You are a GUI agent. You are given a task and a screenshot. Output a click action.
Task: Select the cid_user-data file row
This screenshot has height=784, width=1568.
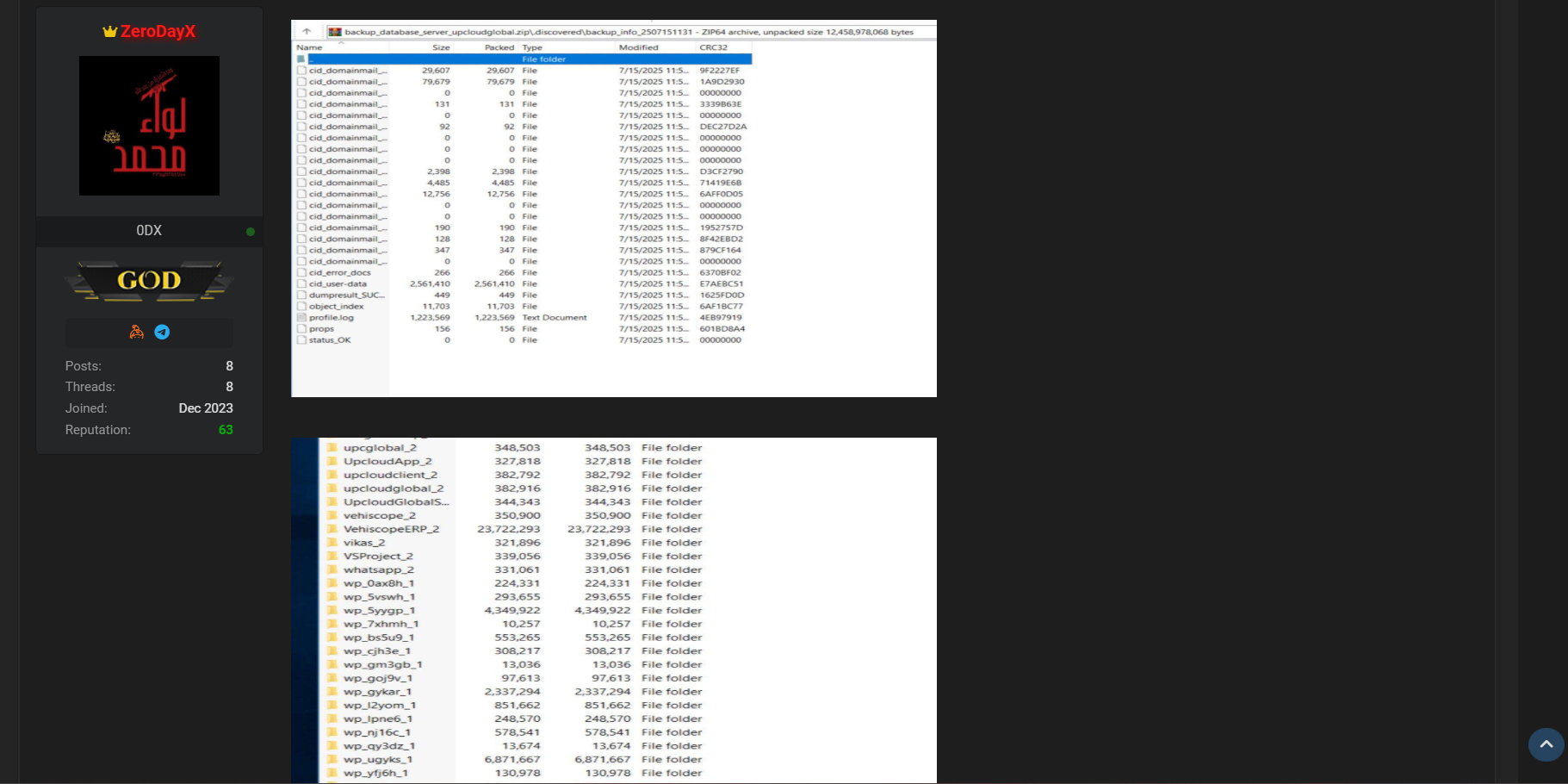[338, 284]
